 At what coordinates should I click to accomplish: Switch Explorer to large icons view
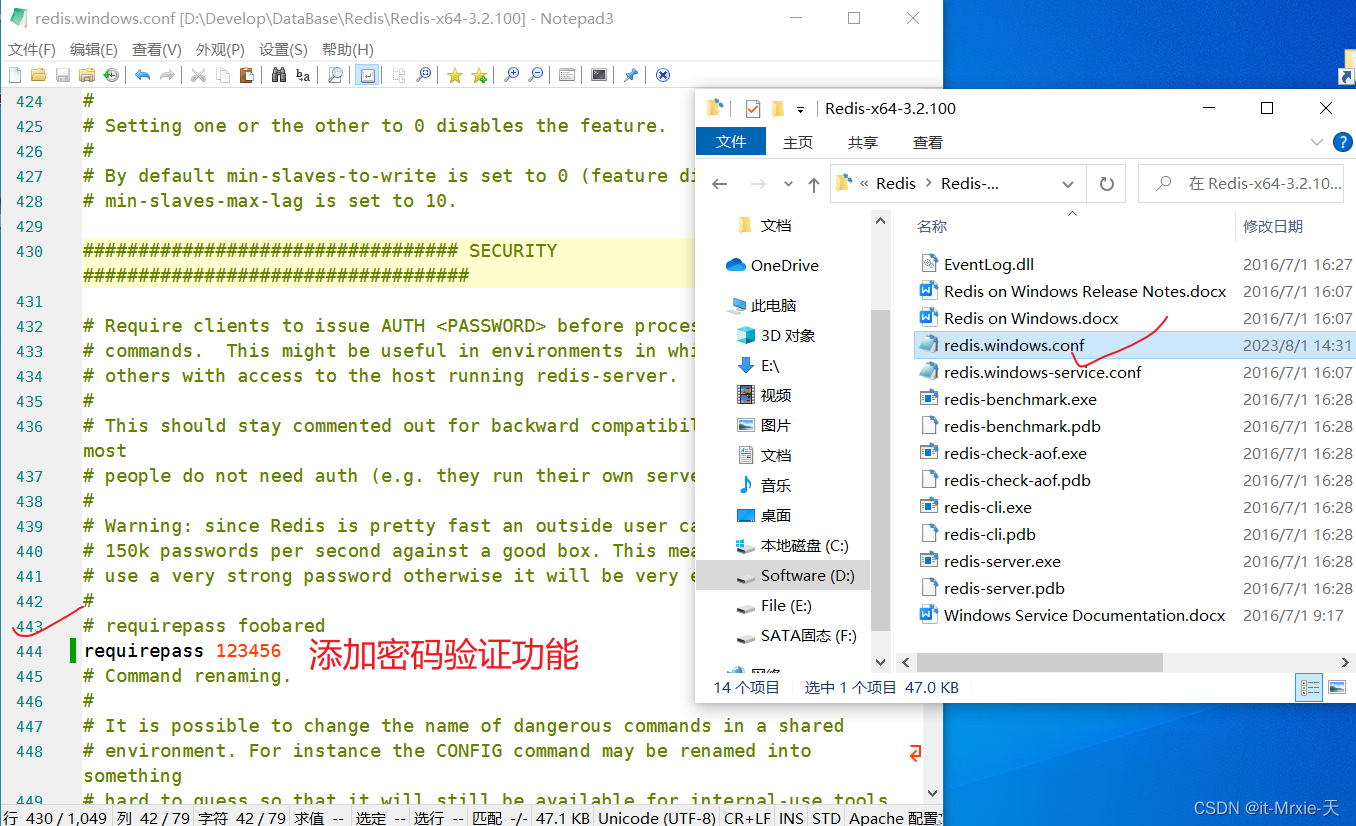(x=1337, y=687)
